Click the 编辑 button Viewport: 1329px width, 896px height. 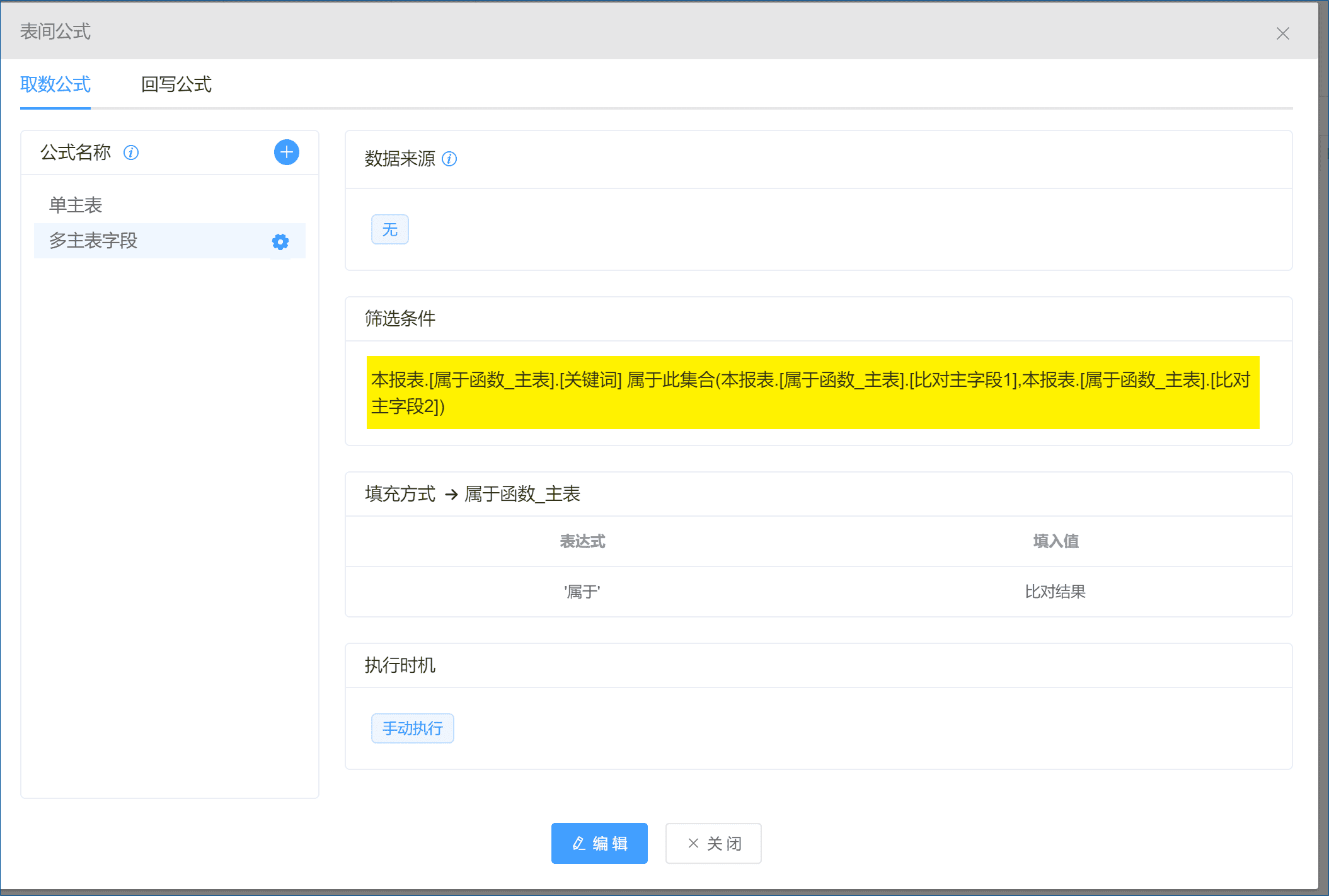click(x=599, y=843)
